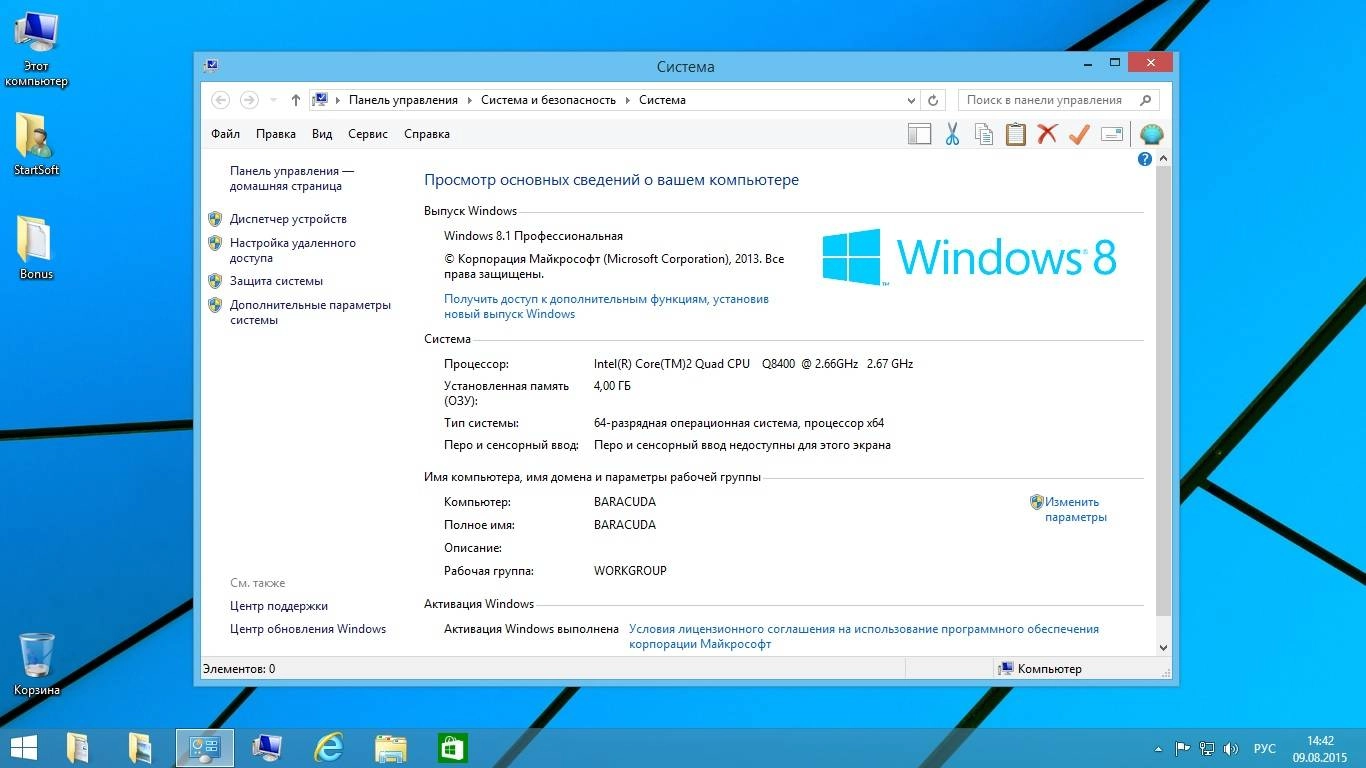Open Защита системы link
Image resolution: width=1366 pixels, height=768 pixels.
276,281
